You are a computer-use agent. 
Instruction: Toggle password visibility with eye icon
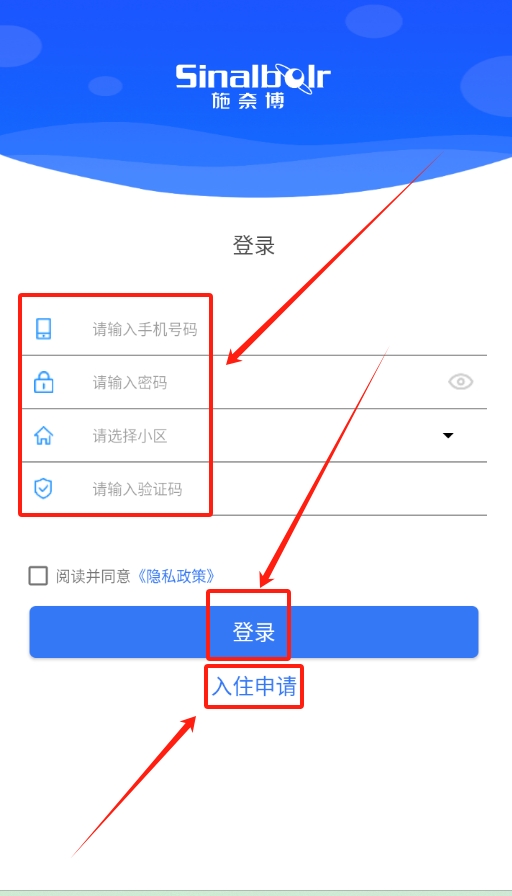(x=461, y=381)
